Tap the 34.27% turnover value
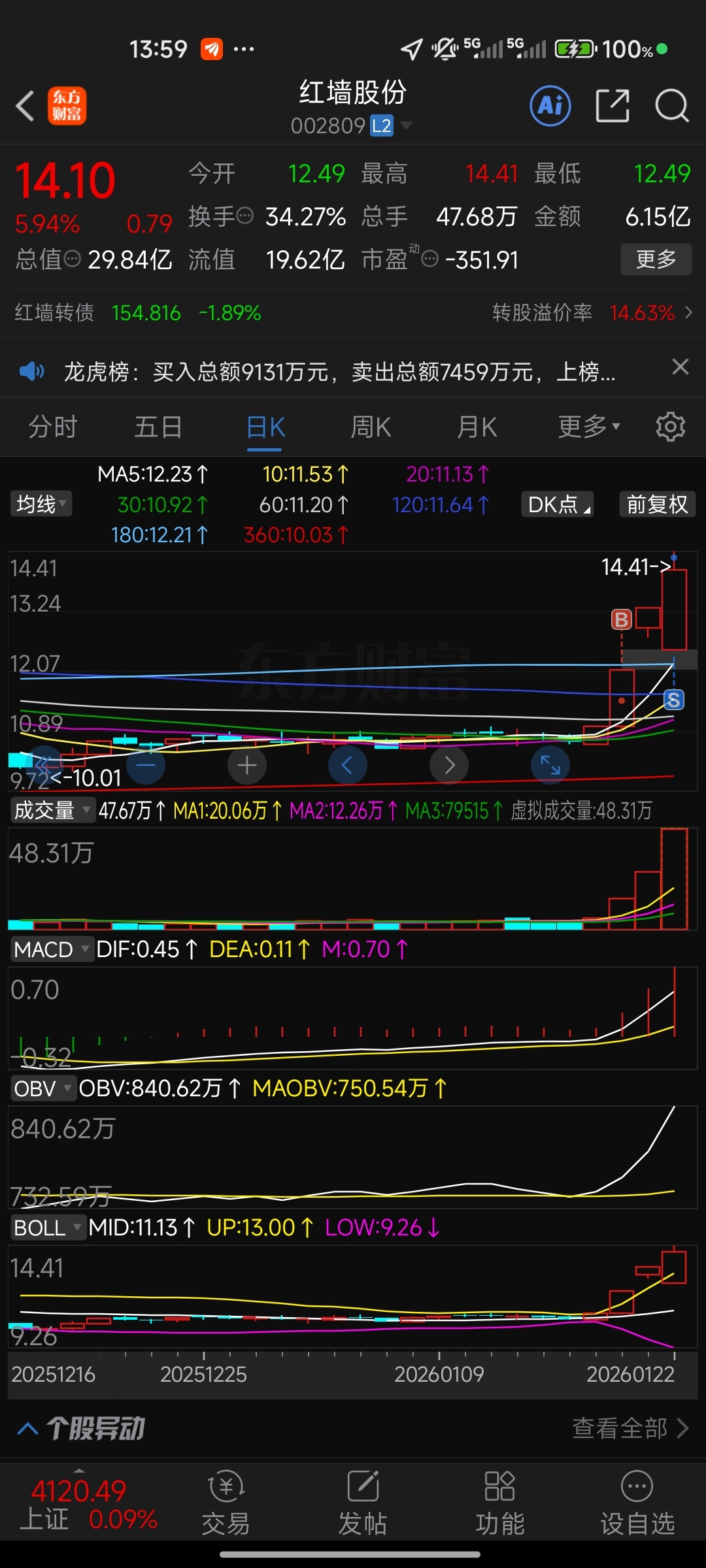The height and width of the screenshot is (1568, 706). (305, 216)
